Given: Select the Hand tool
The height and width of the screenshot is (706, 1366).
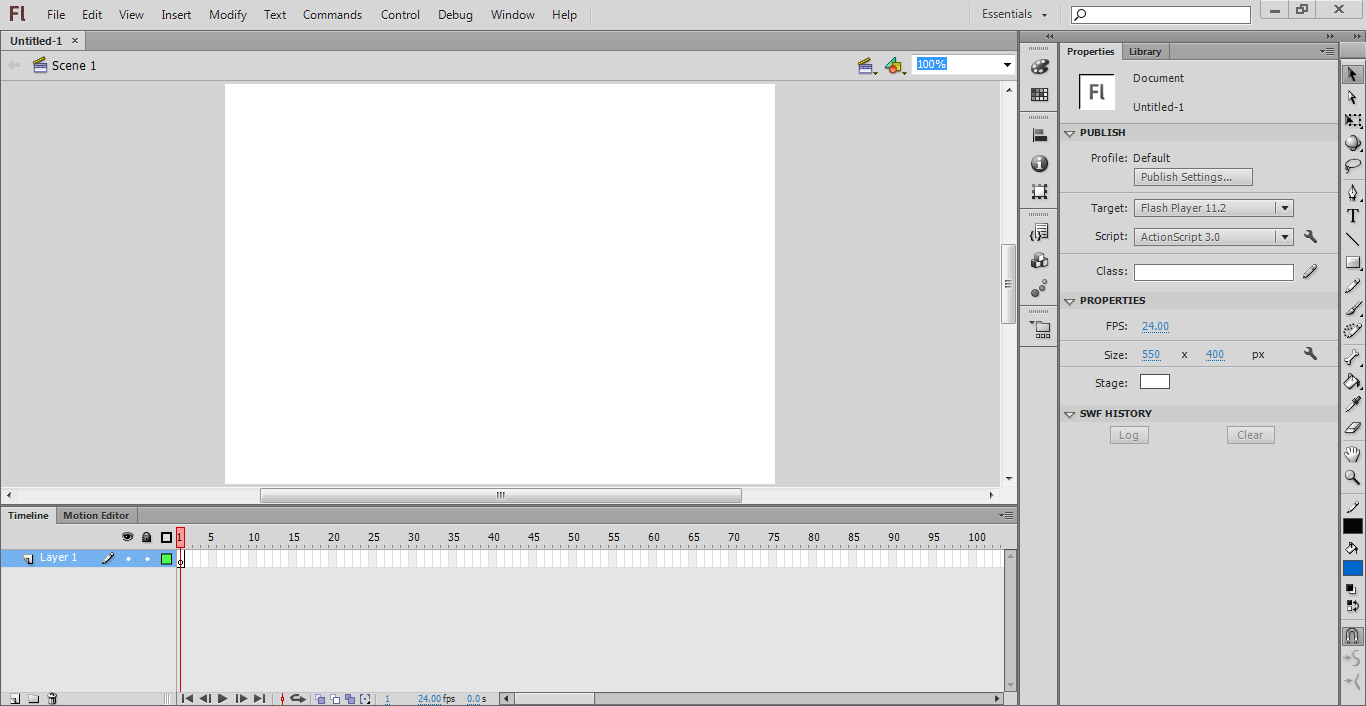Looking at the screenshot, I should 1352,454.
